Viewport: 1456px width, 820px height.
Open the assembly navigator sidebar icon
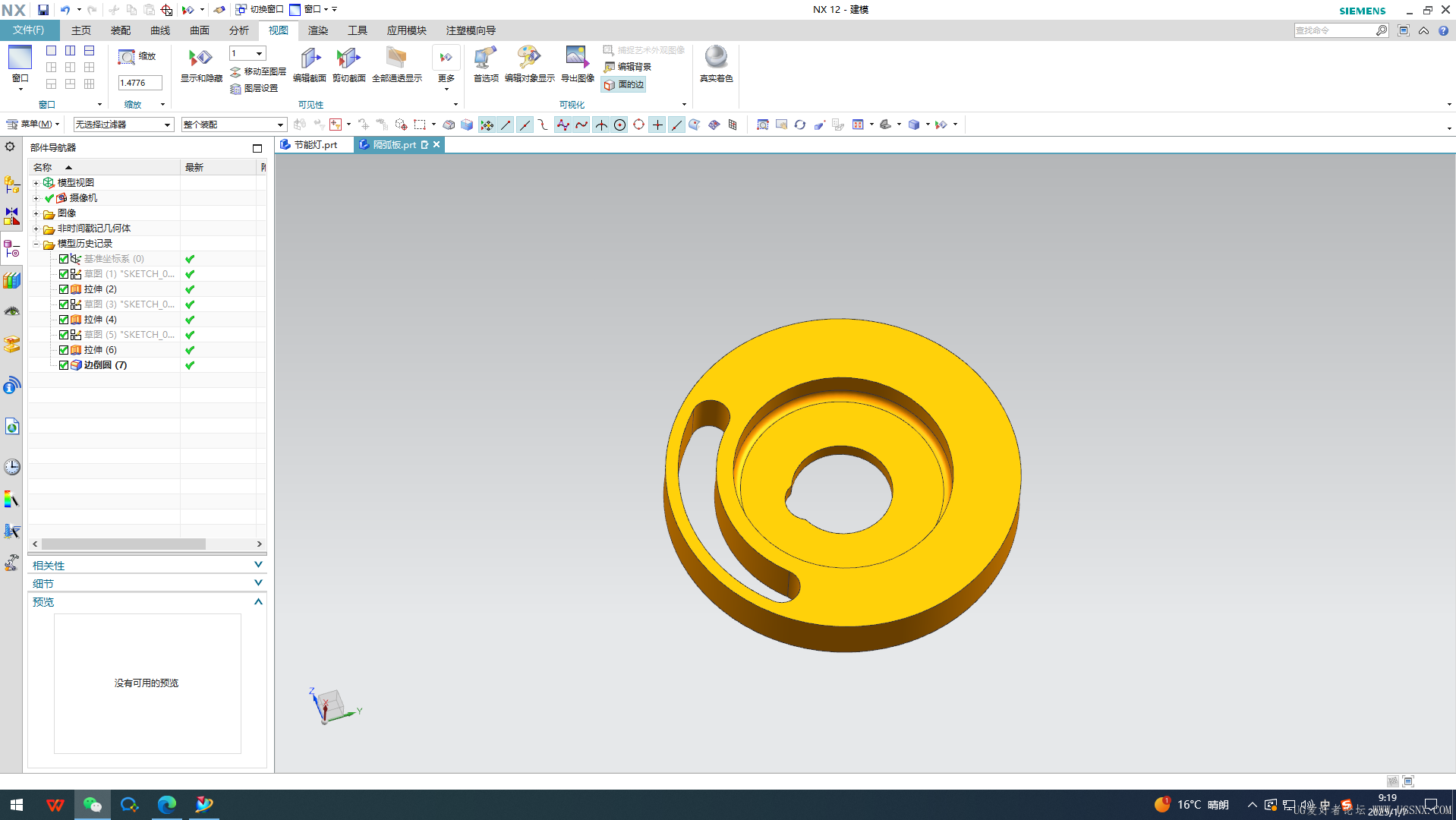[x=11, y=184]
